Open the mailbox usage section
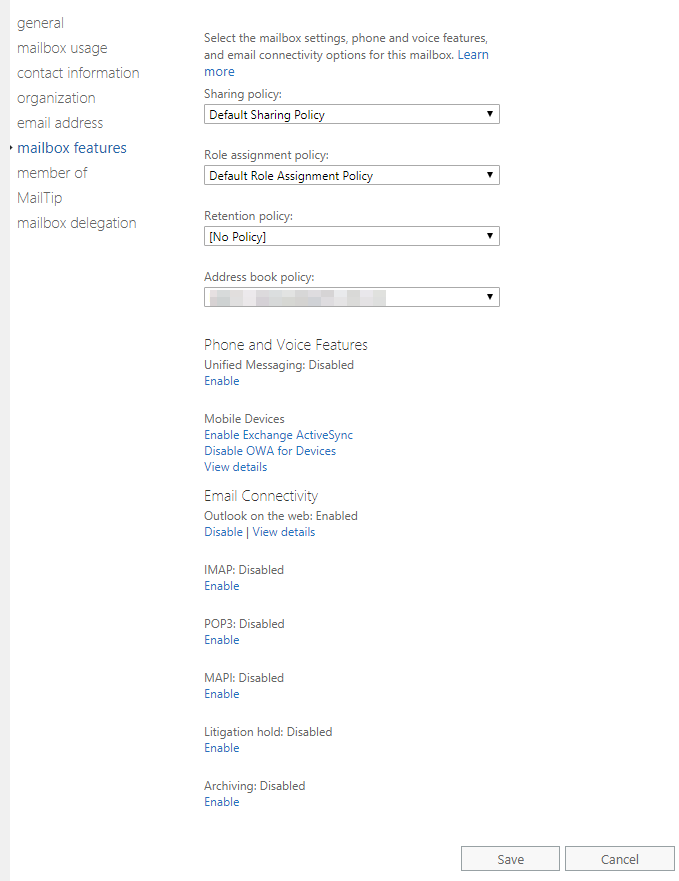 pyautogui.click(x=62, y=48)
